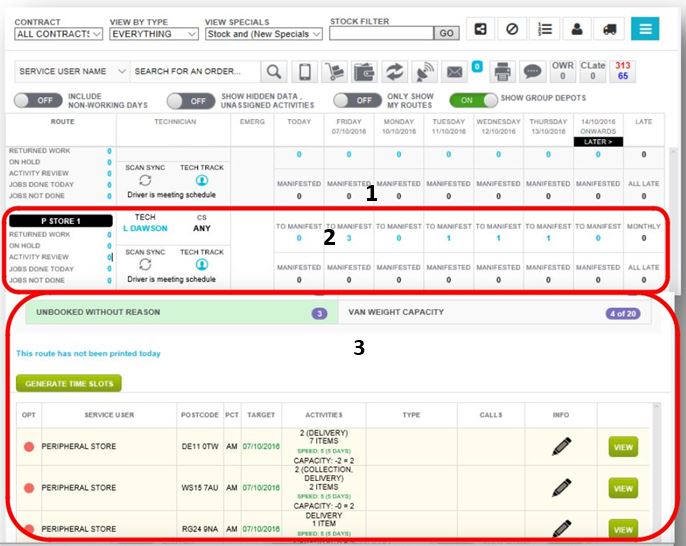Open the View Specials dropdown
The image size is (686, 546).
[264, 34]
